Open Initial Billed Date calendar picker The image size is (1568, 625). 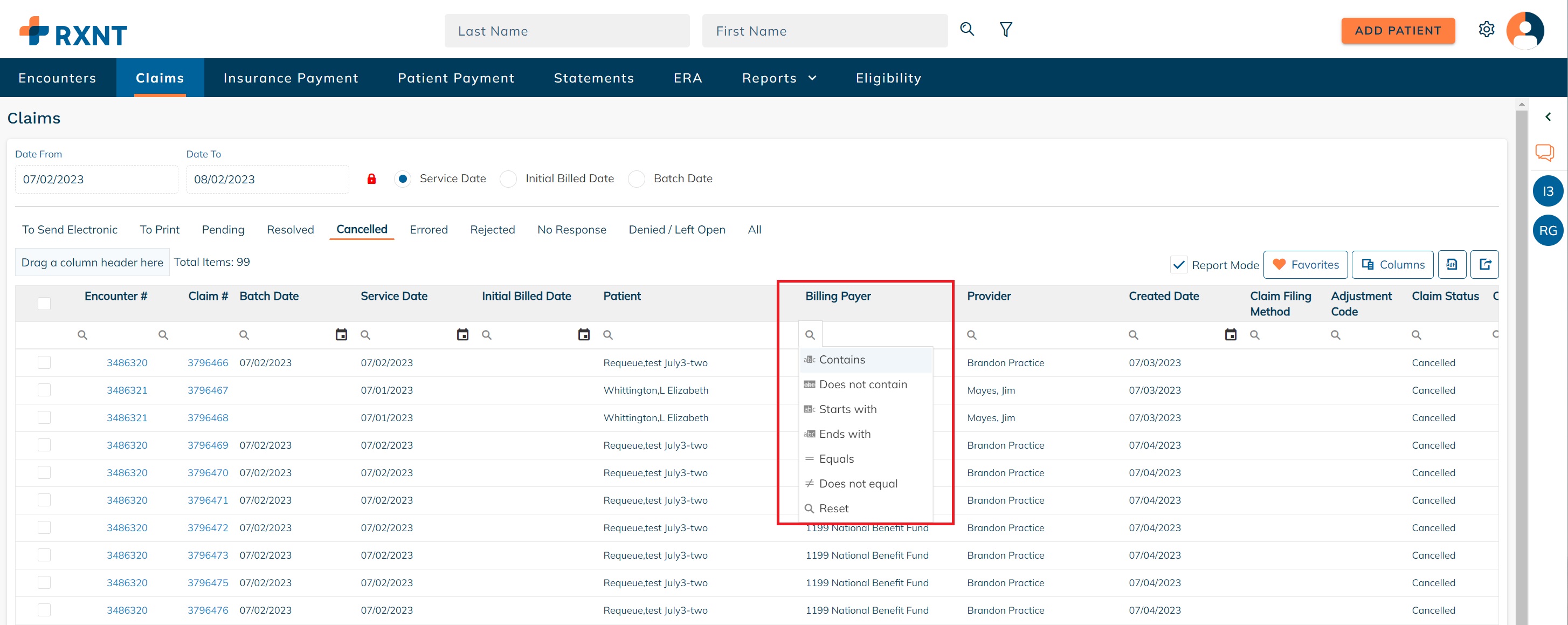(584, 334)
